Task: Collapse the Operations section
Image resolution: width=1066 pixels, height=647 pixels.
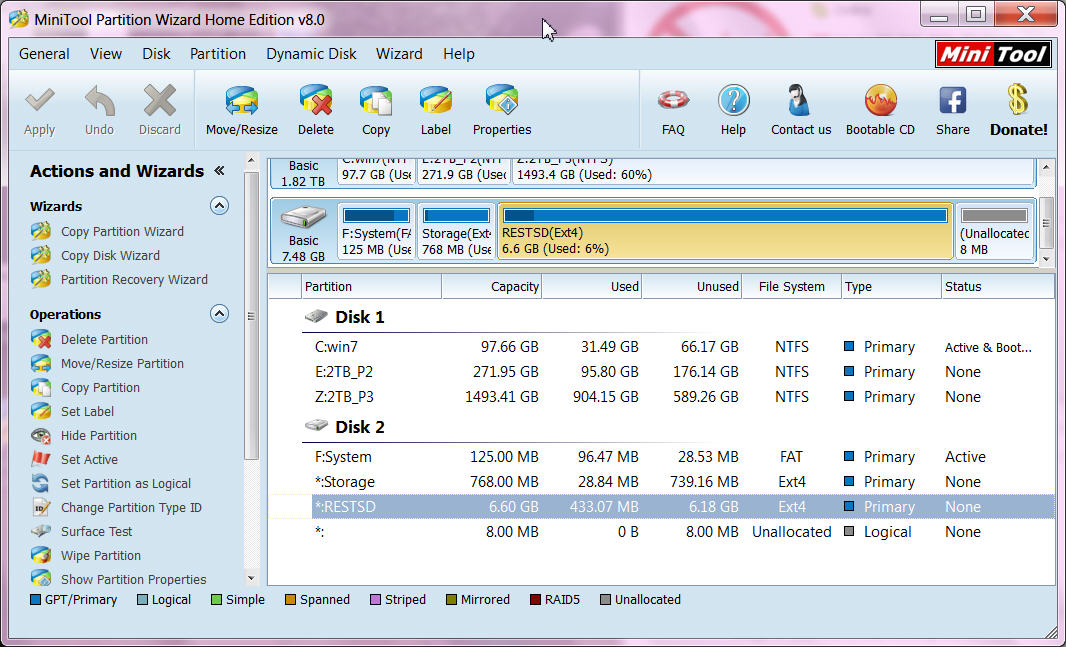Action: (x=219, y=314)
